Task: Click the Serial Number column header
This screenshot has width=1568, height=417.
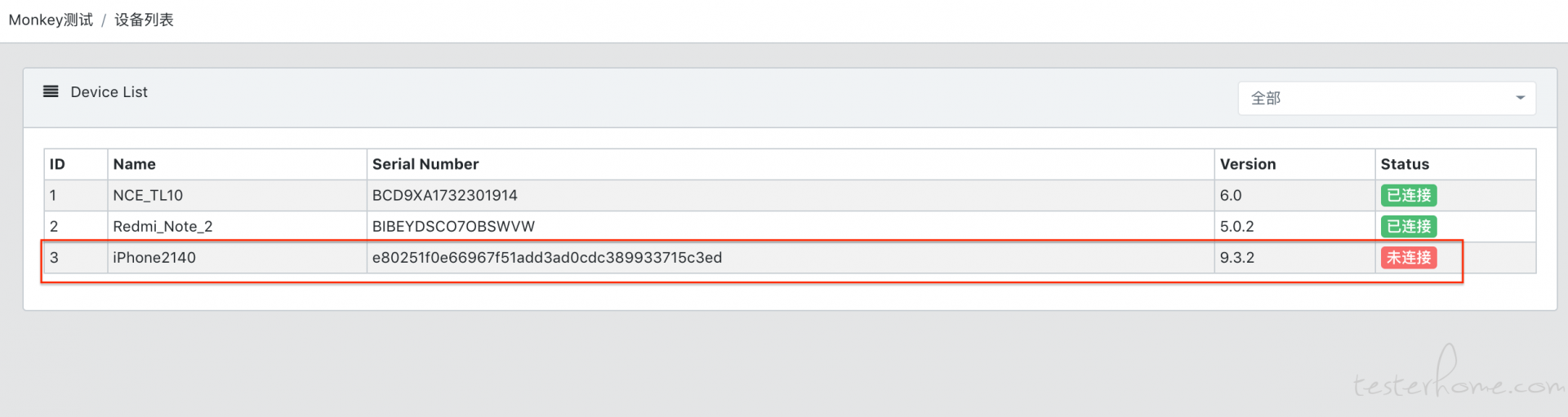Action: pos(425,164)
